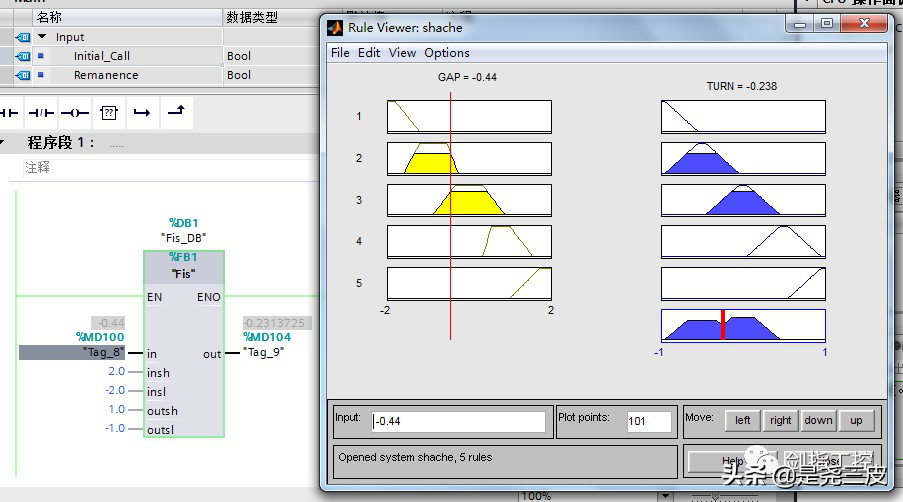903x502 pixels.
Task: Click the tag icon beside Remanence
Action: pyautogui.click(x=23, y=75)
